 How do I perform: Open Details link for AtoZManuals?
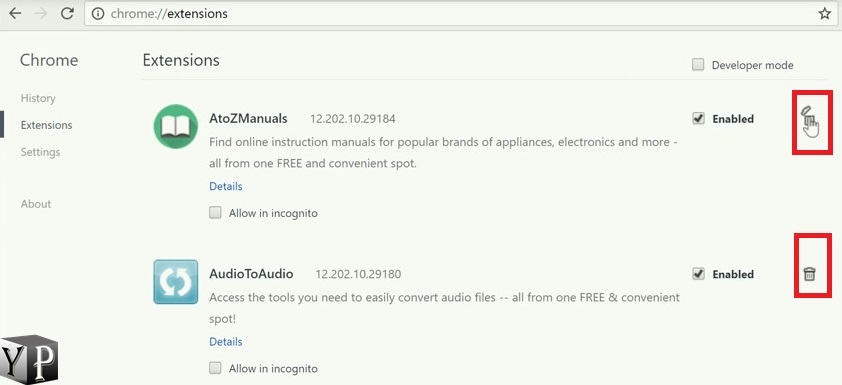pyautogui.click(x=226, y=186)
